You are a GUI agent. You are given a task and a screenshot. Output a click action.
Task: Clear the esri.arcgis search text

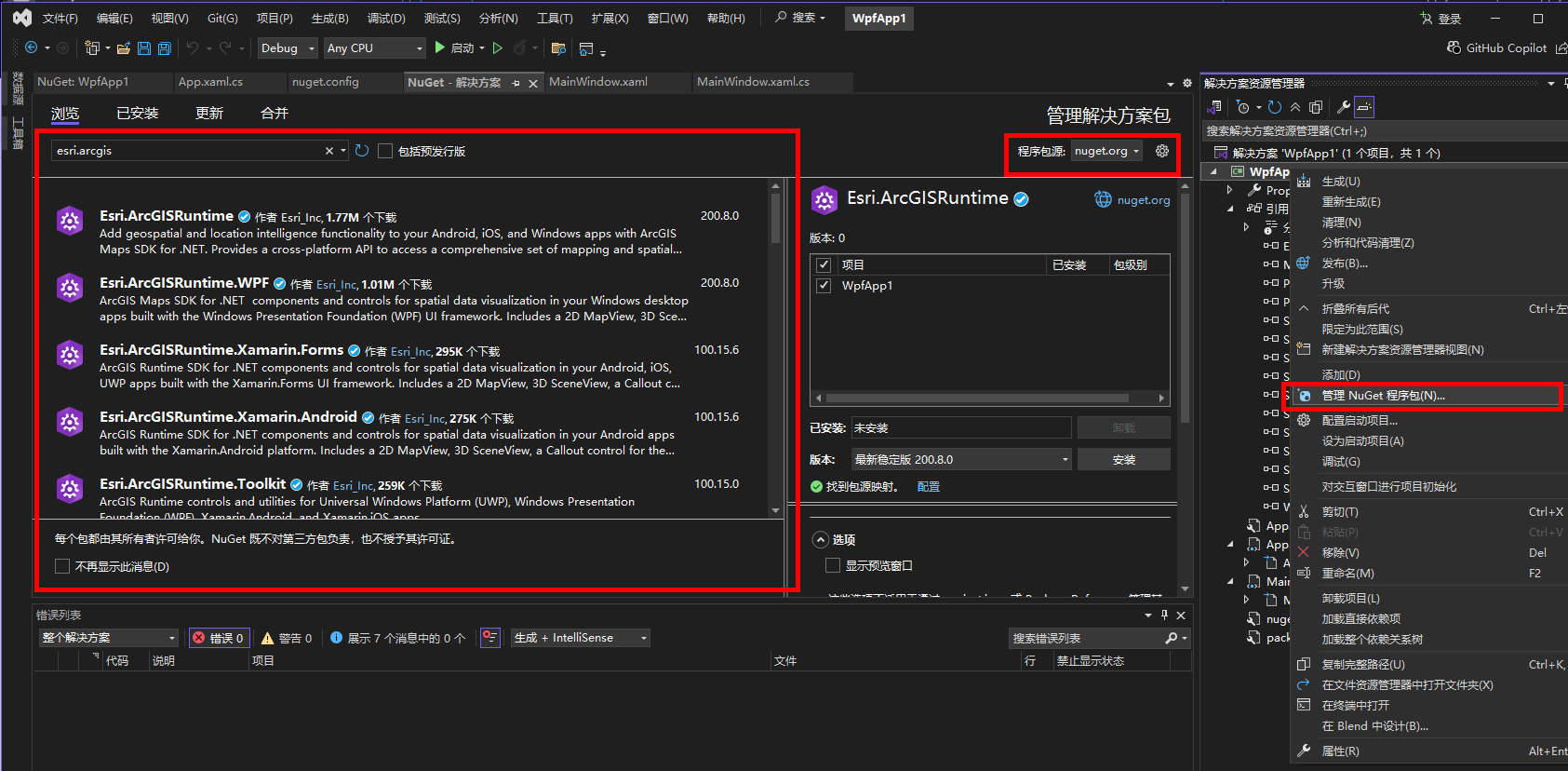tap(328, 151)
